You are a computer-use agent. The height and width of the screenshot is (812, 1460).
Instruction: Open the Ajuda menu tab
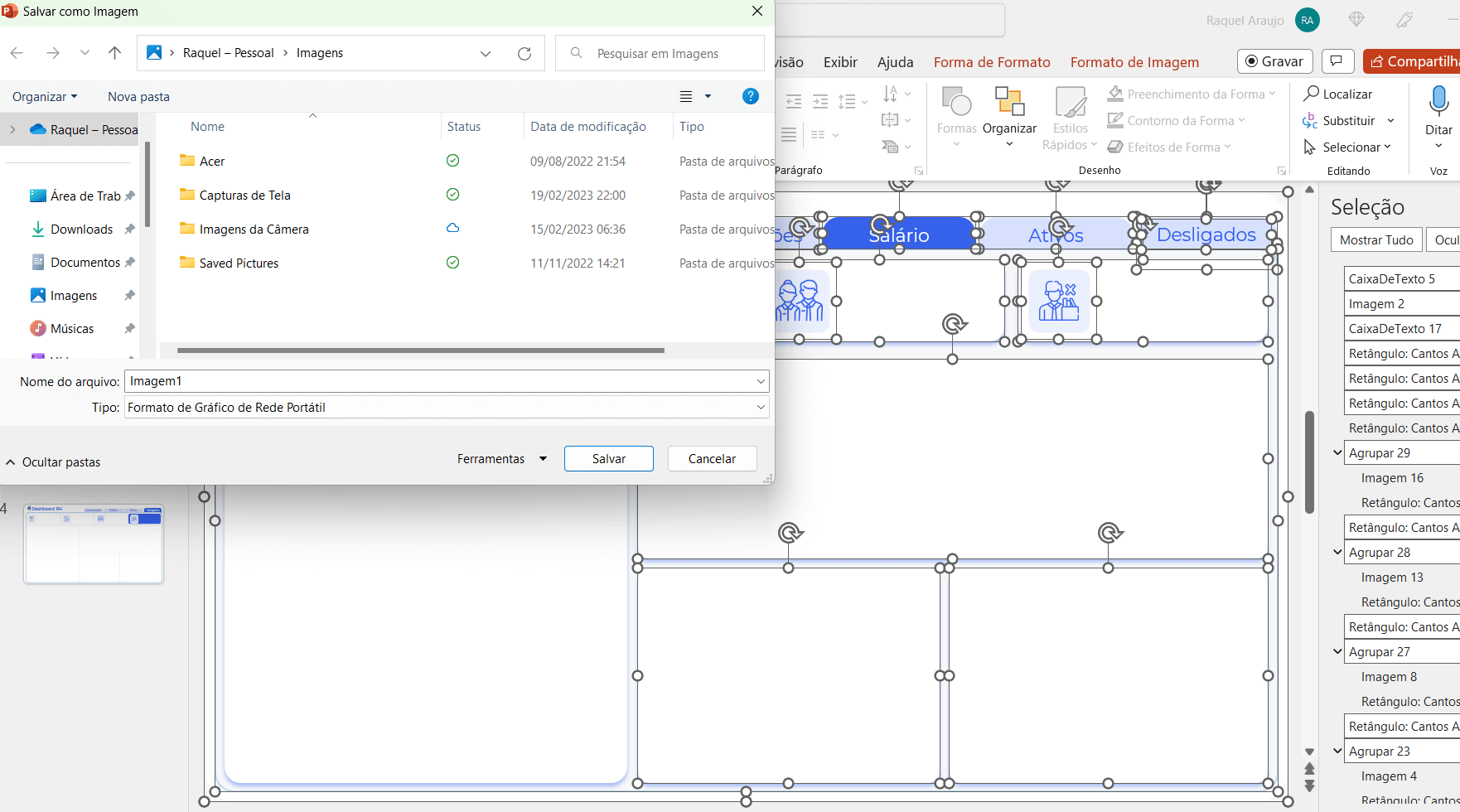895,62
